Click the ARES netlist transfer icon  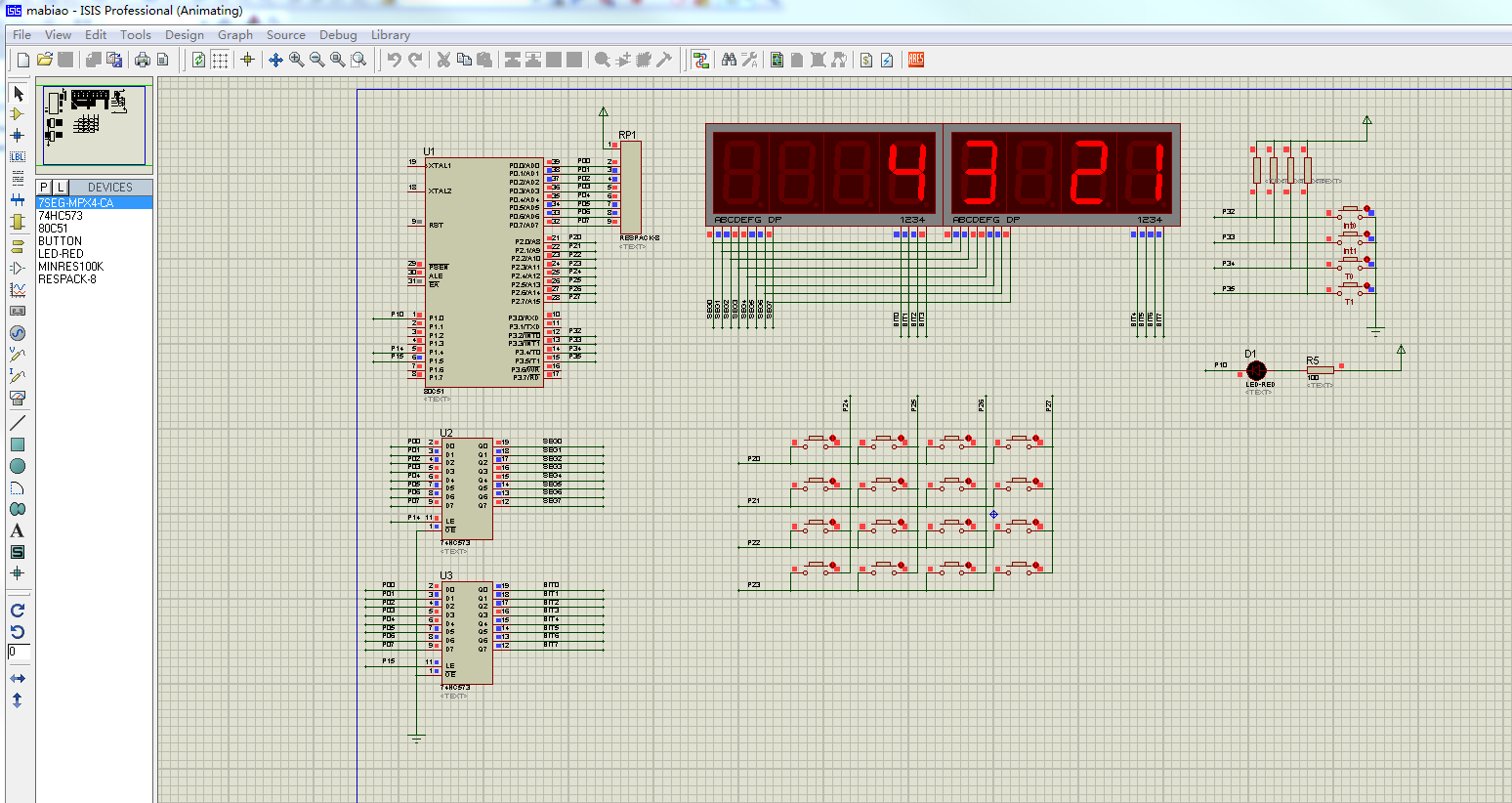[x=915, y=60]
